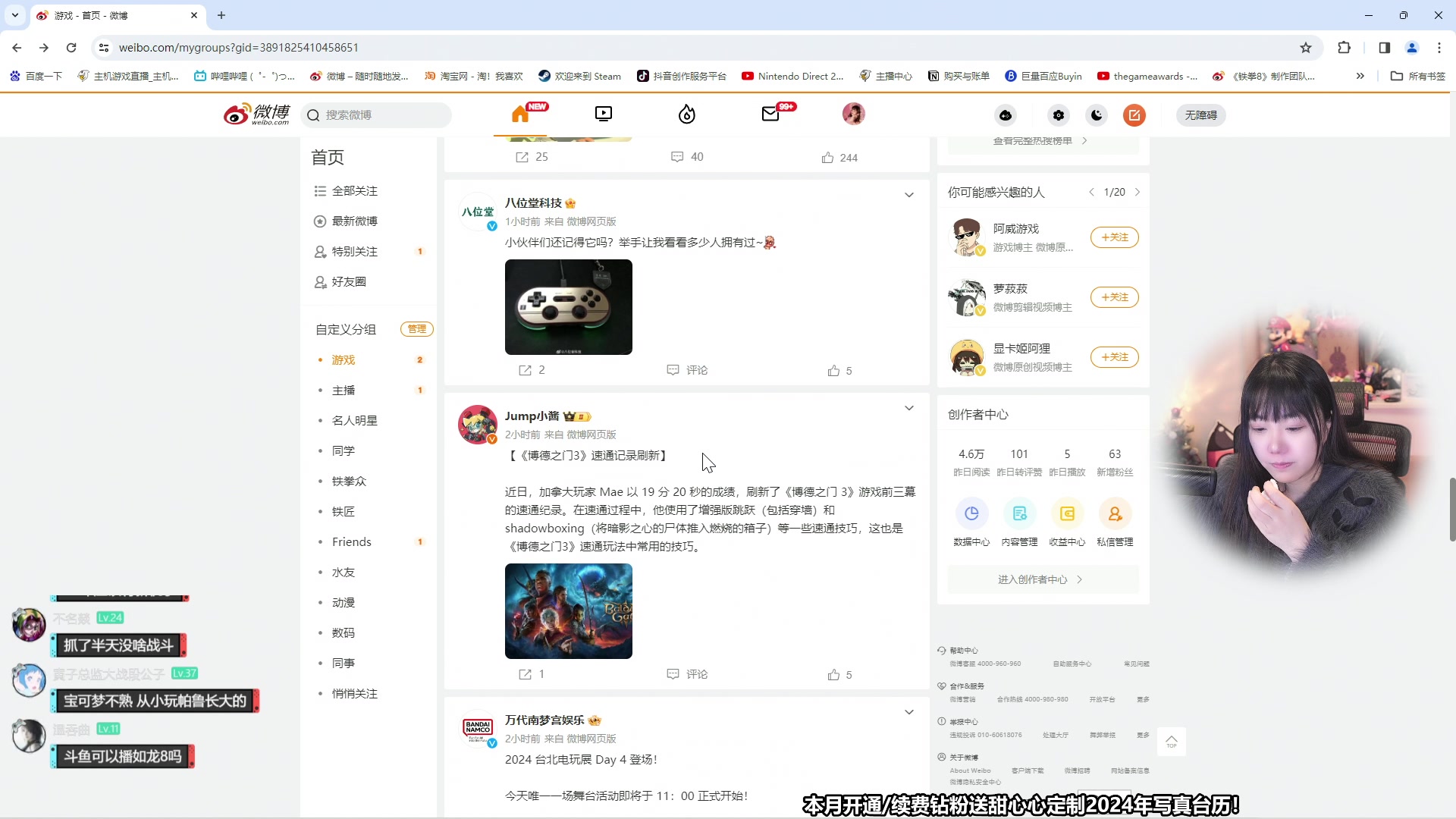Open the 热门 fire icon

686,114
